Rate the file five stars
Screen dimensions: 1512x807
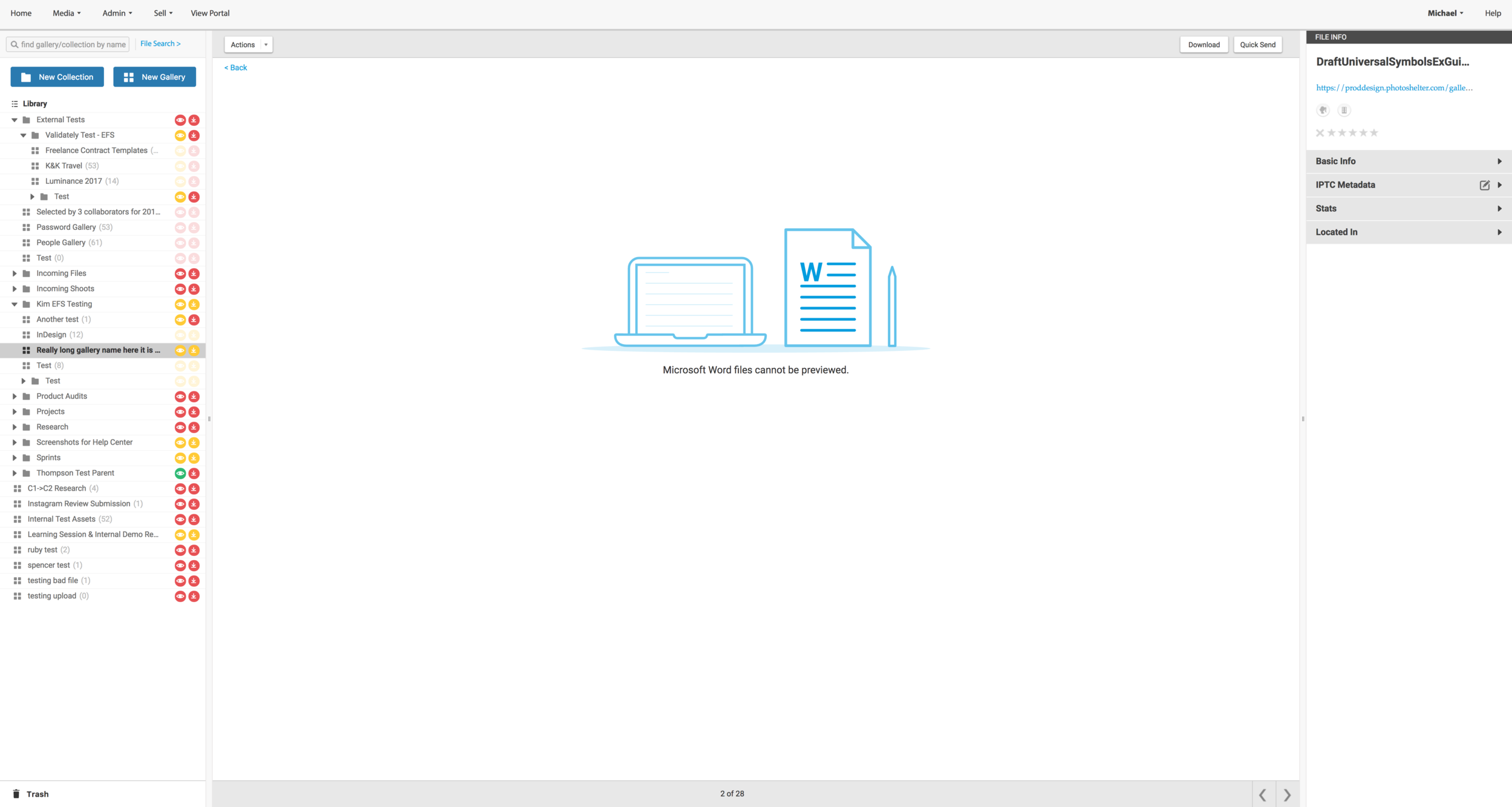coord(1374,133)
